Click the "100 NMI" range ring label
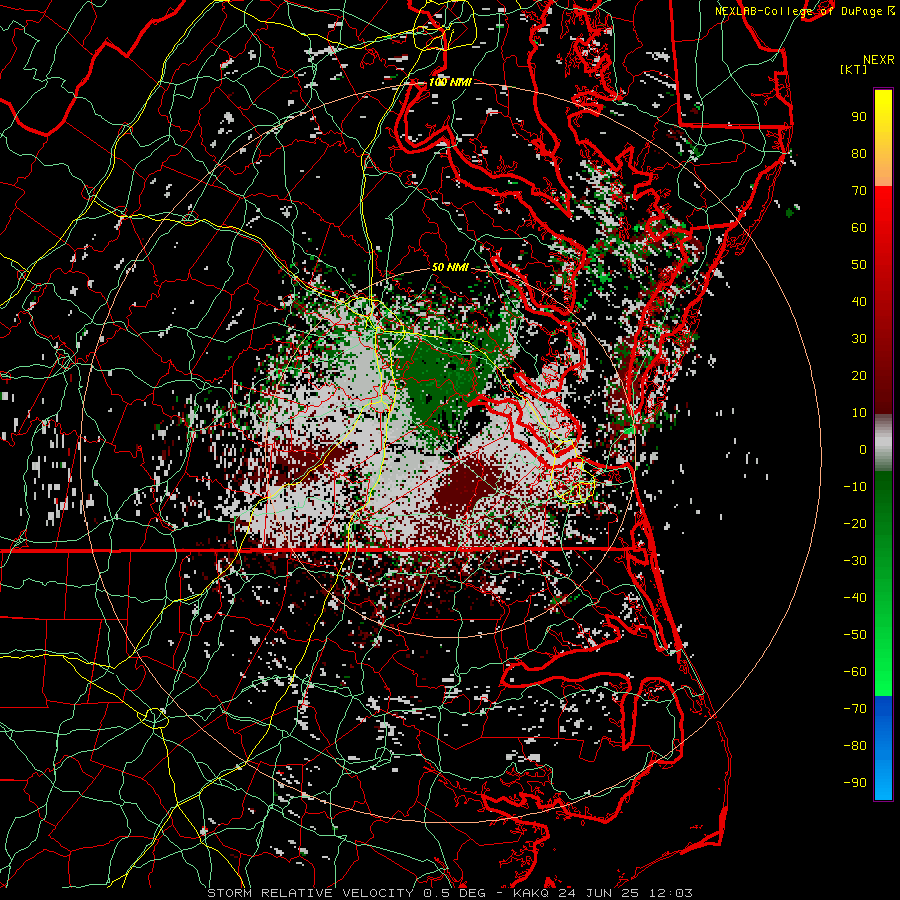The image size is (900, 900). [x=450, y=82]
